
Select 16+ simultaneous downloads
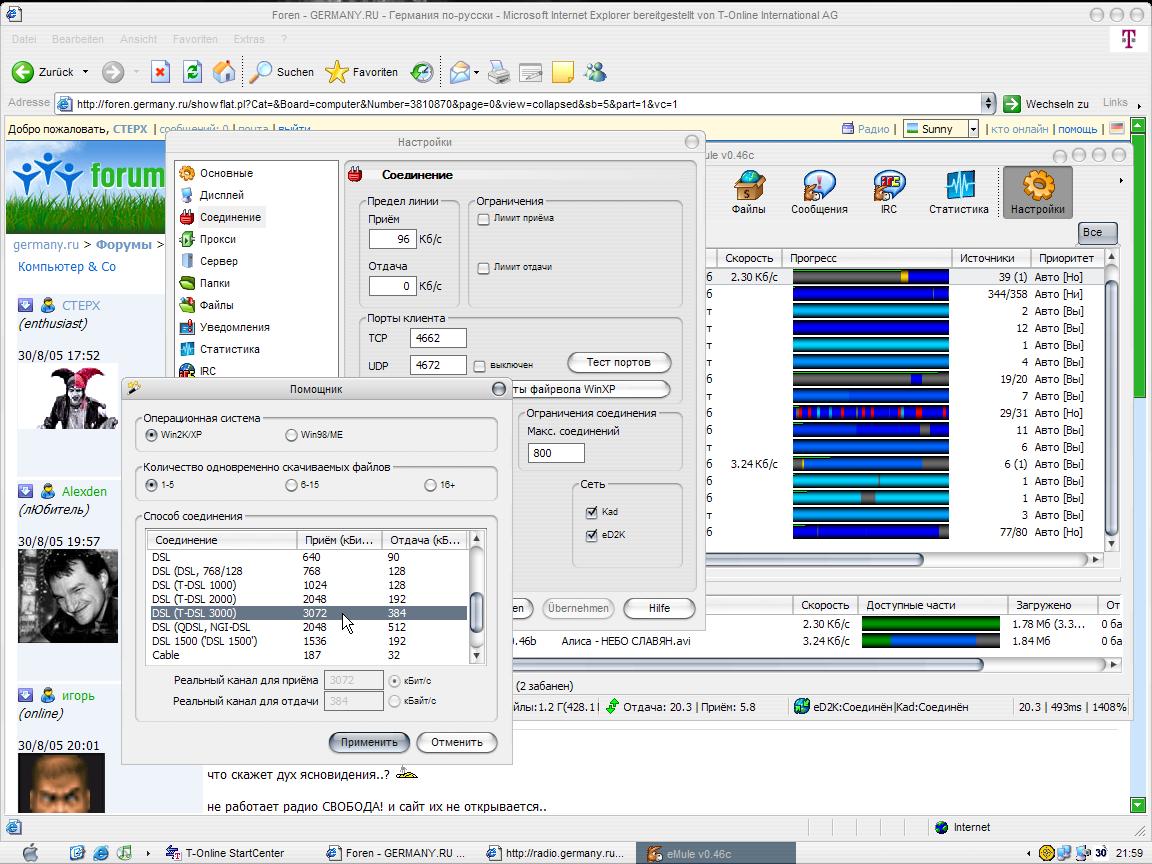tap(431, 485)
